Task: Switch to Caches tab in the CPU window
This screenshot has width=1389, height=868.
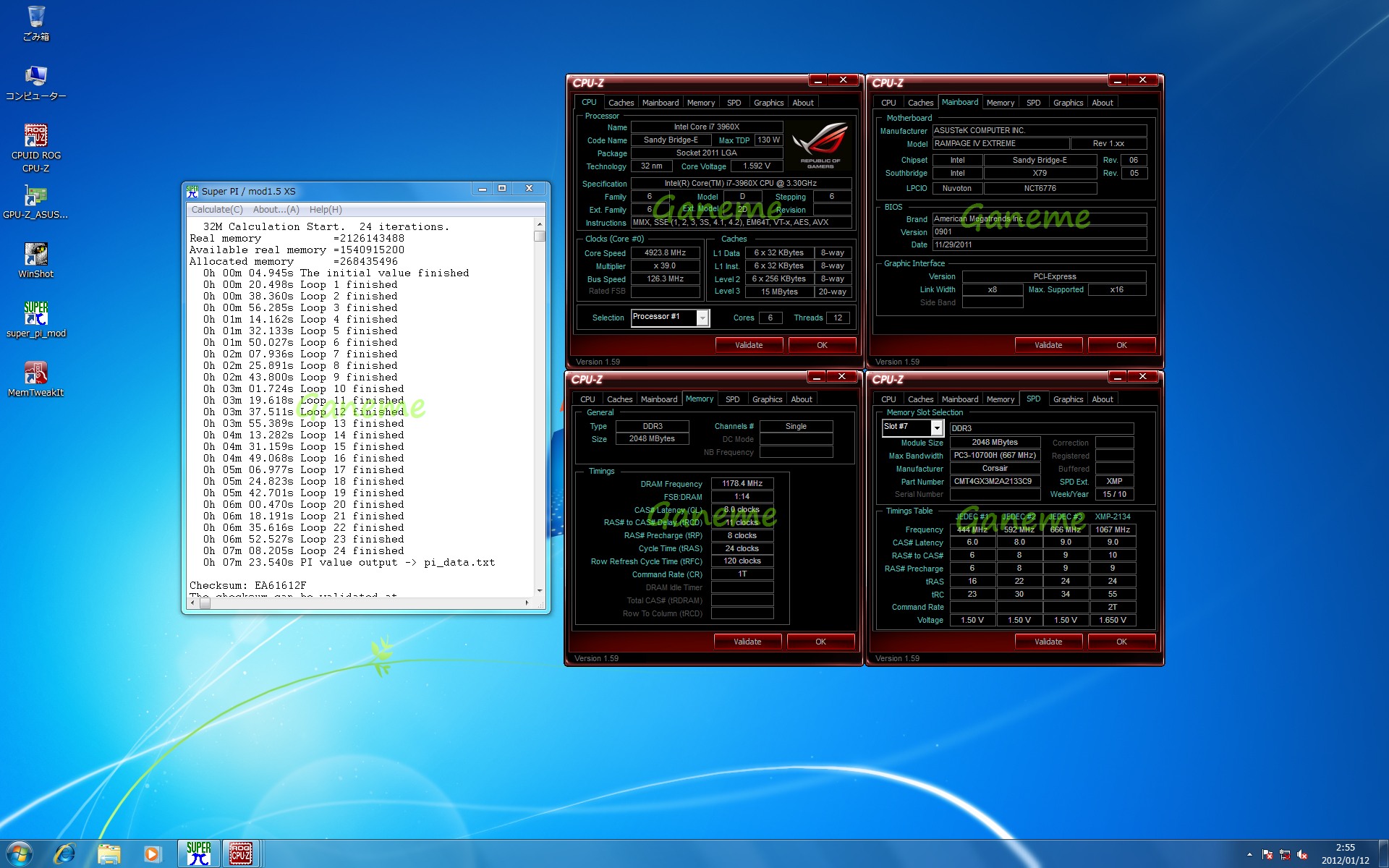Action: pos(621,103)
